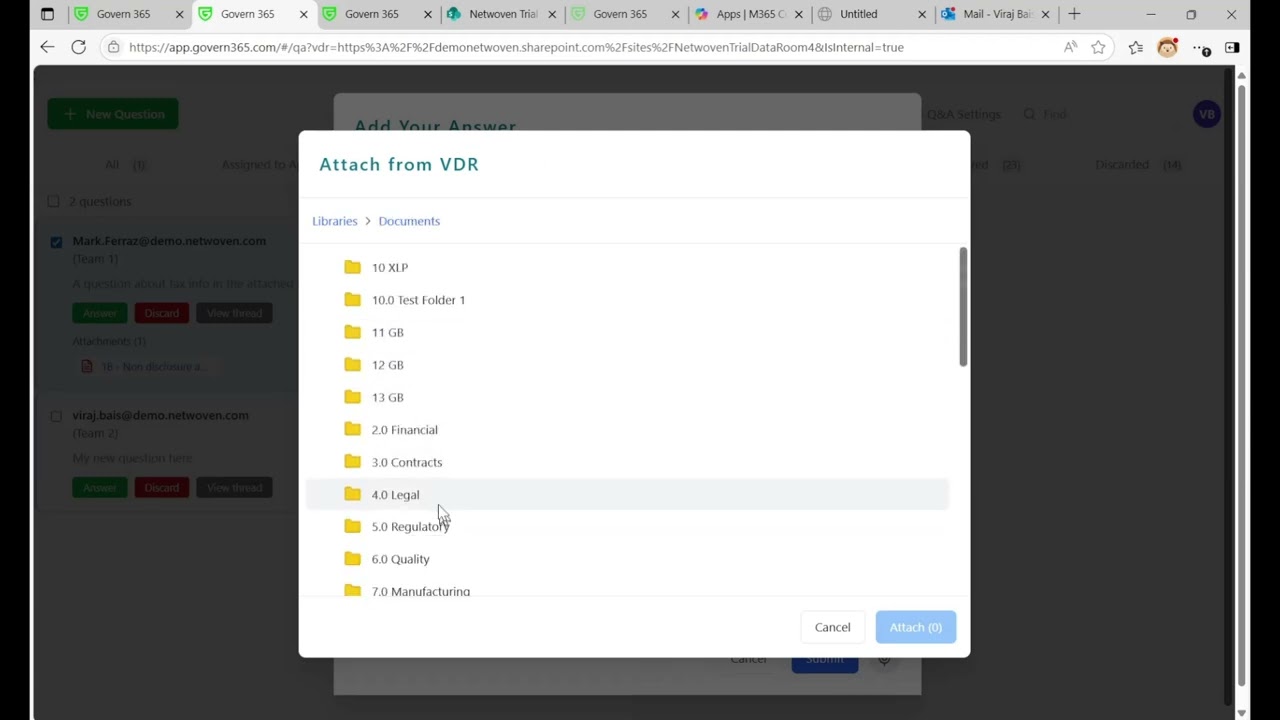Image resolution: width=1280 pixels, height=720 pixels.
Task: Open a new browser tab
Action: [1074, 14]
